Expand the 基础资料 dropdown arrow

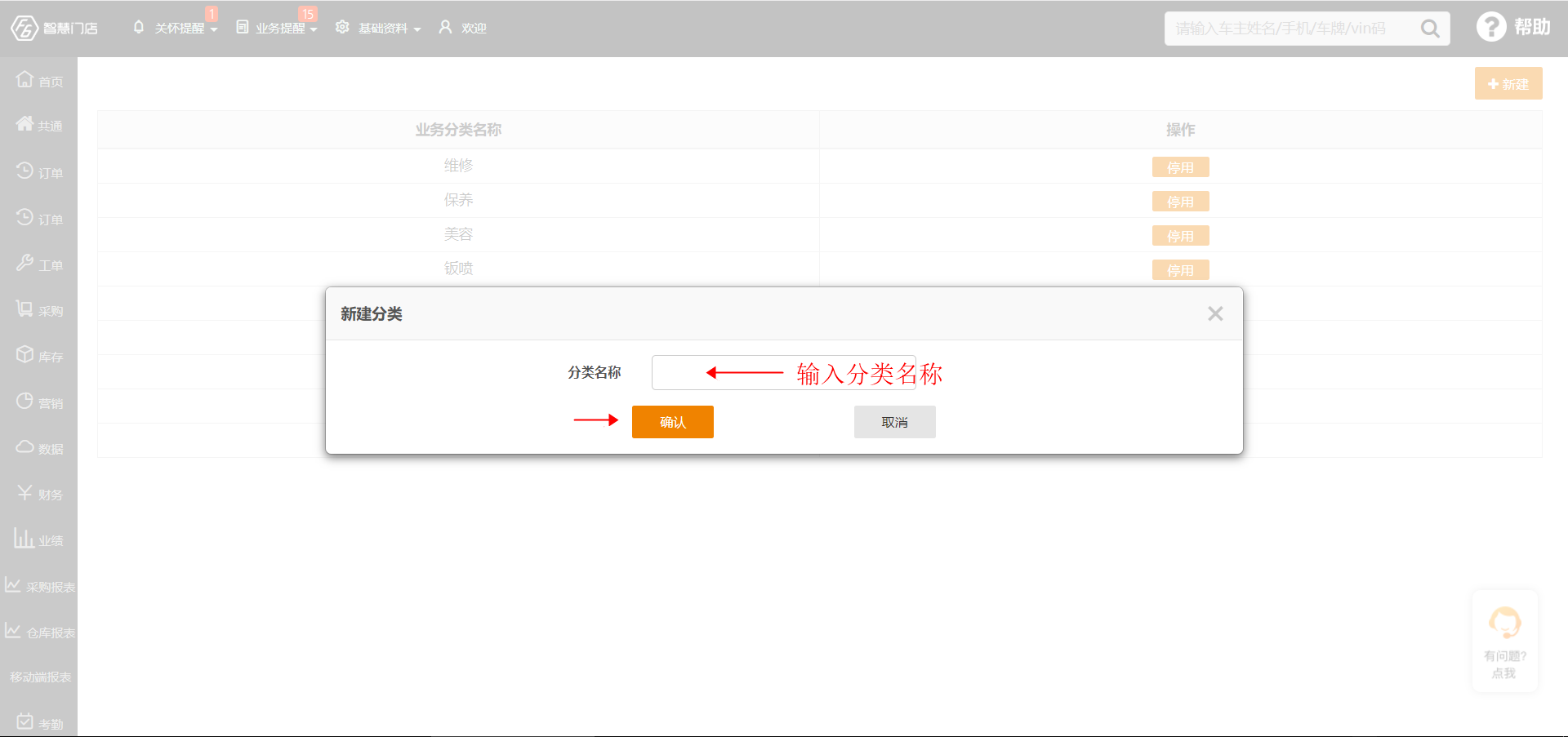coord(417,29)
